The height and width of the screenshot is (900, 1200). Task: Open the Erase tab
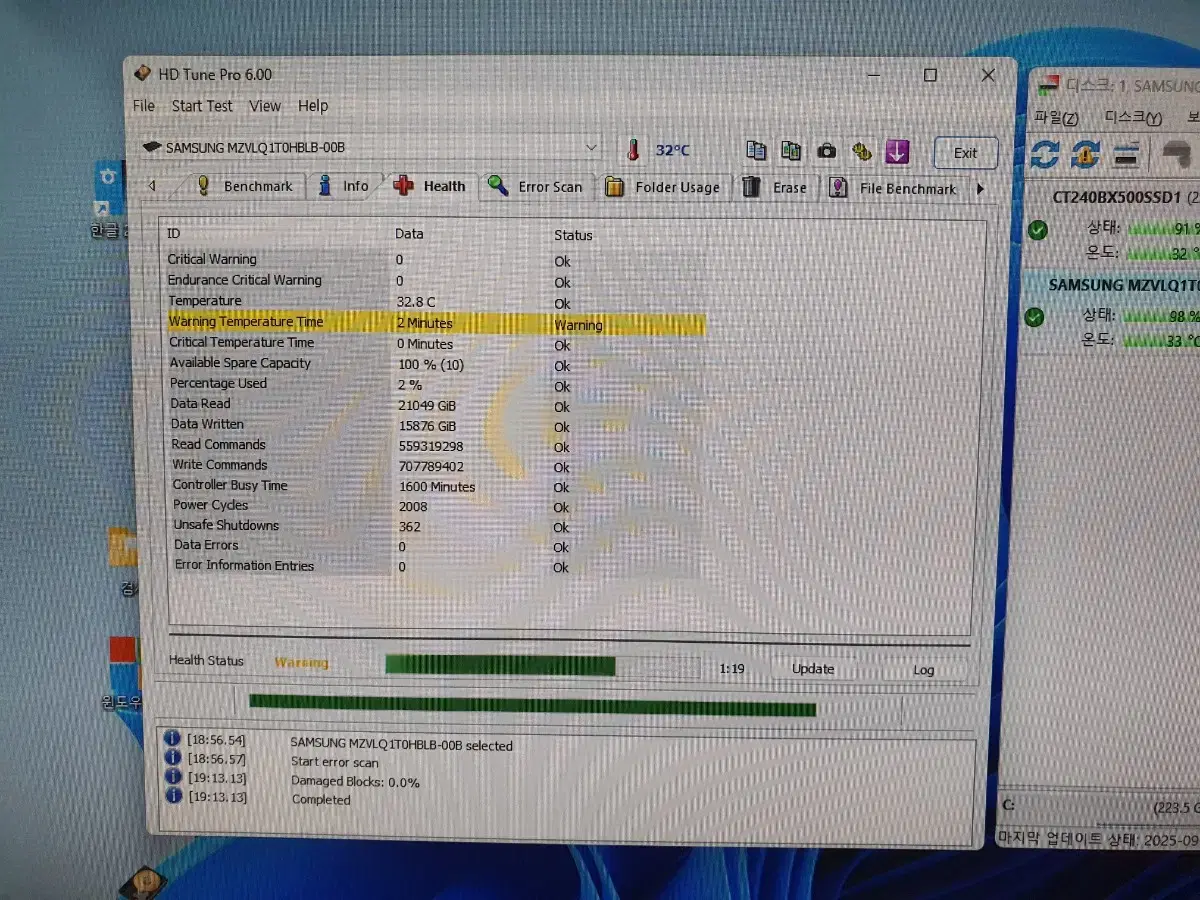775,188
